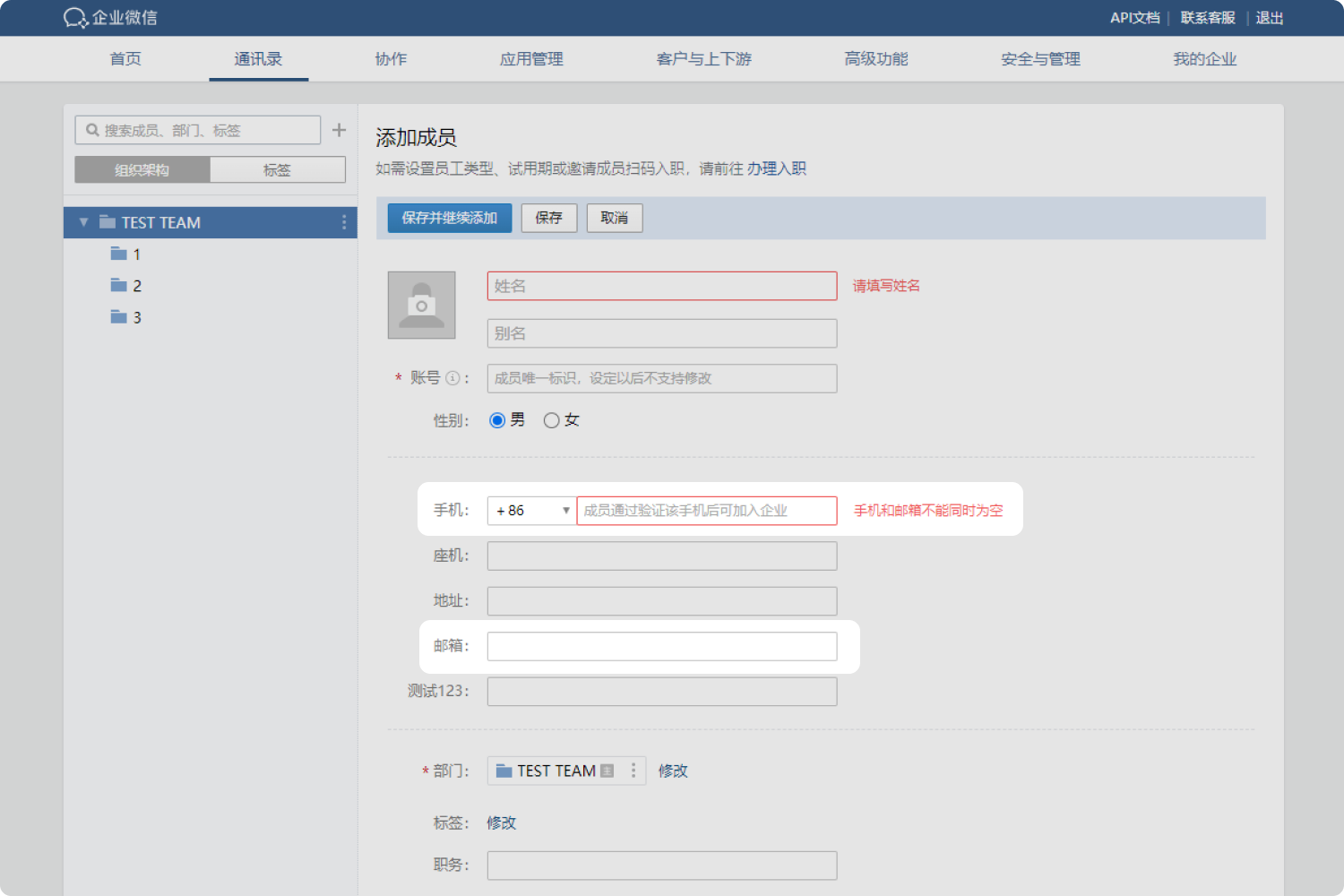Click the account field info icon

click(x=452, y=378)
